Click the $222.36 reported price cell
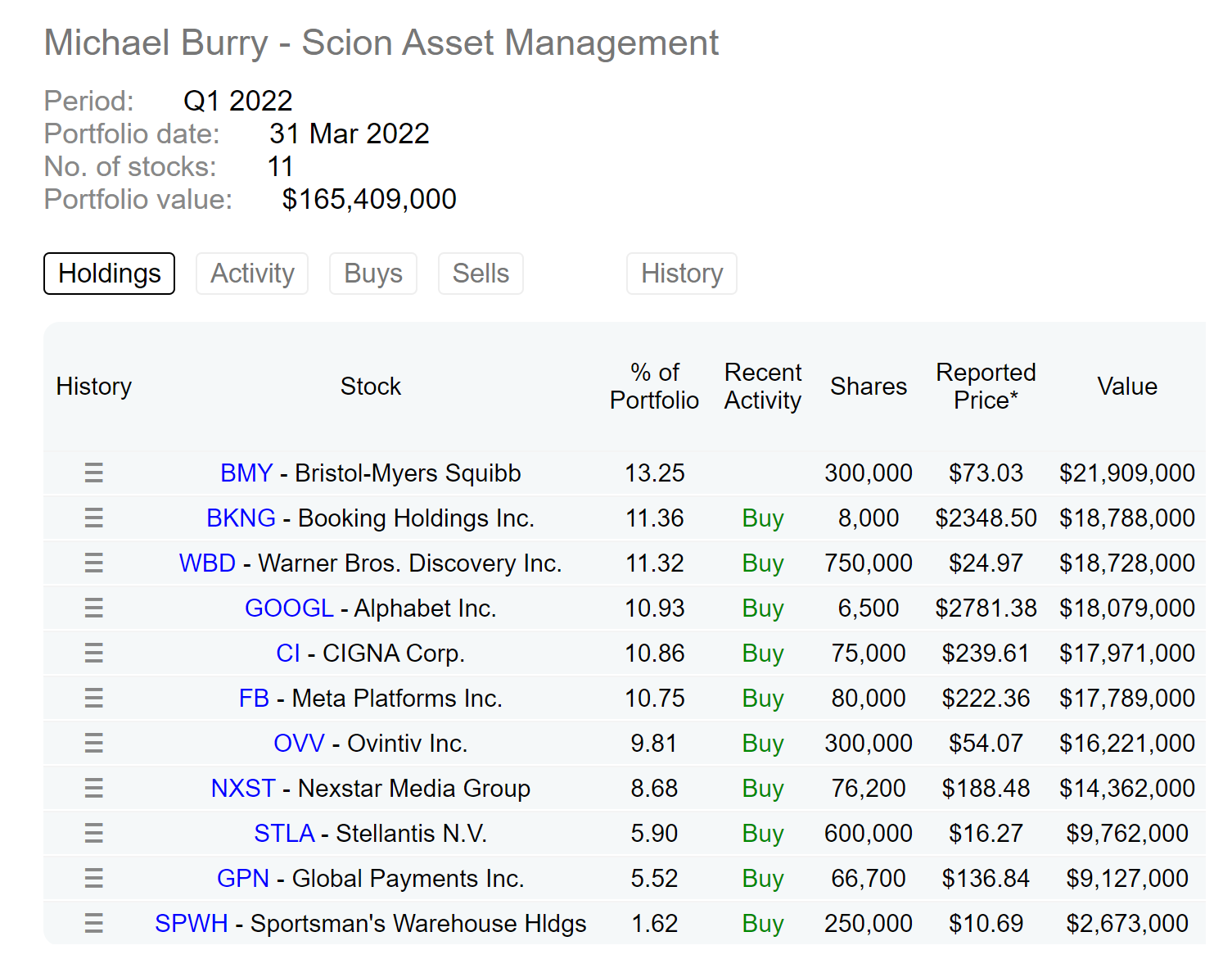This screenshot has width=1232, height=968. [x=986, y=699]
